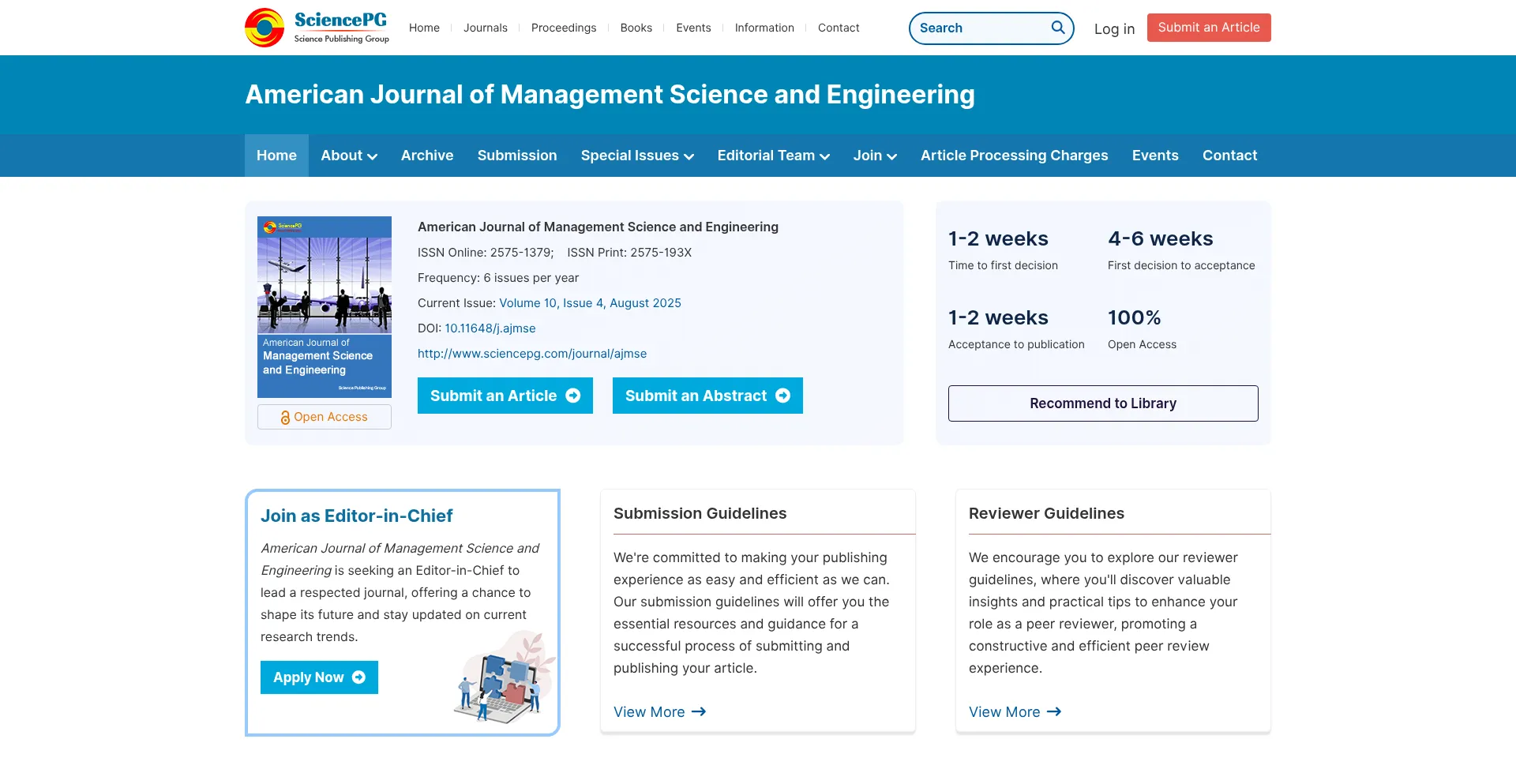1516x784 pixels.
Task: Expand the About dropdown
Action: pos(349,156)
